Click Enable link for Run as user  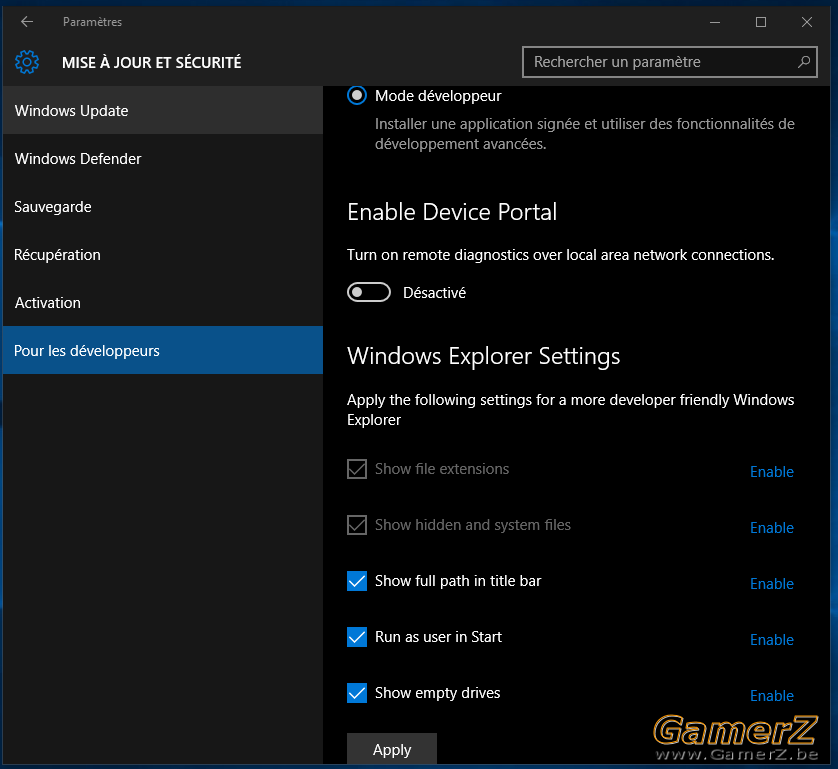(772, 640)
